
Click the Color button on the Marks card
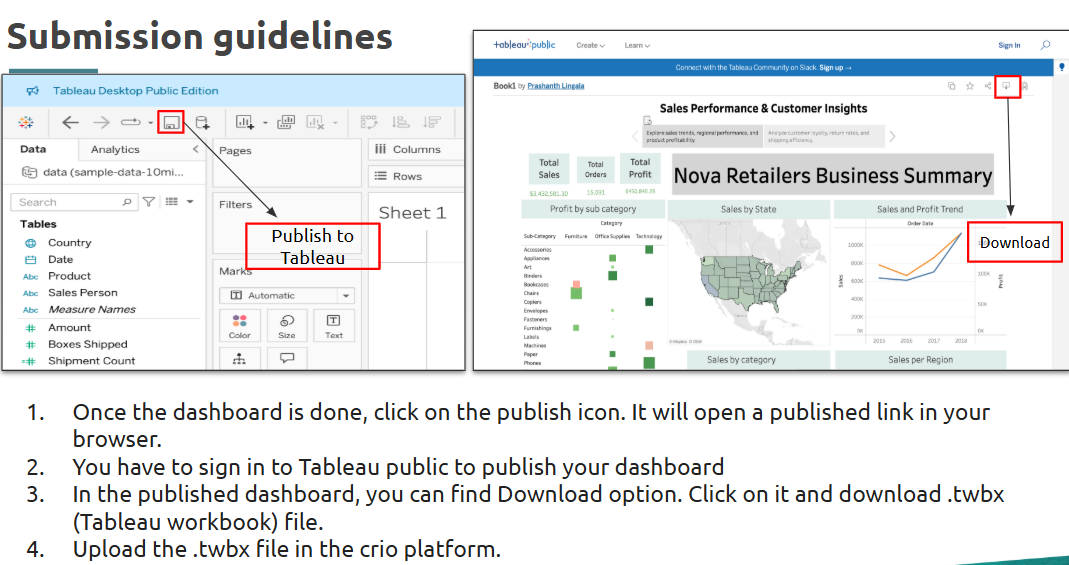pyautogui.click(x=239, y=326)
